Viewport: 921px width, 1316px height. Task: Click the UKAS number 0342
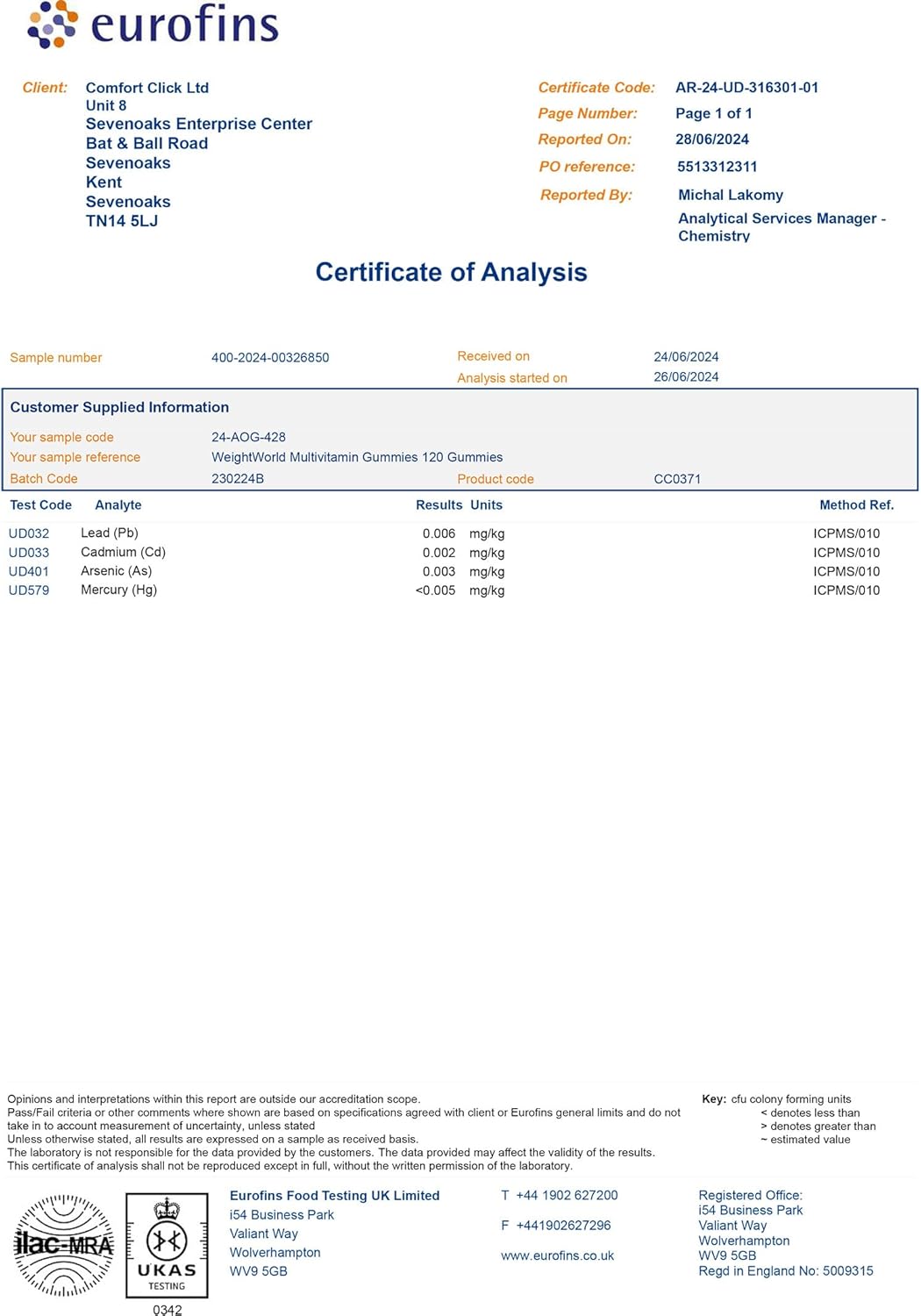(167, 1309)
